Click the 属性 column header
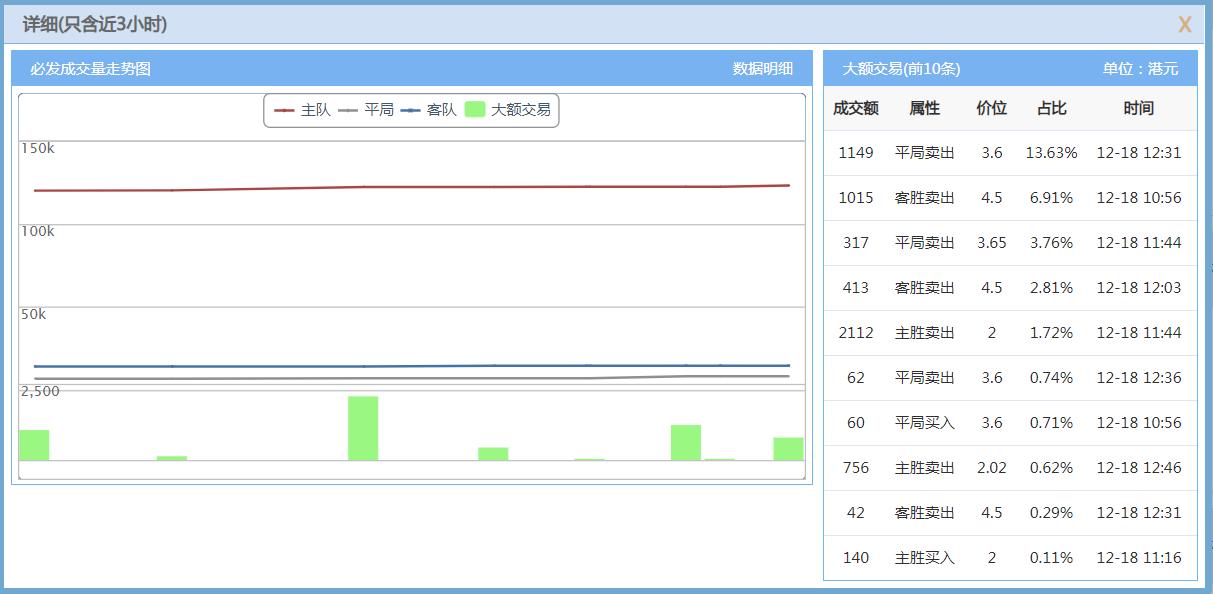Viewport: 1213px width, 594px height. point(924,108)
